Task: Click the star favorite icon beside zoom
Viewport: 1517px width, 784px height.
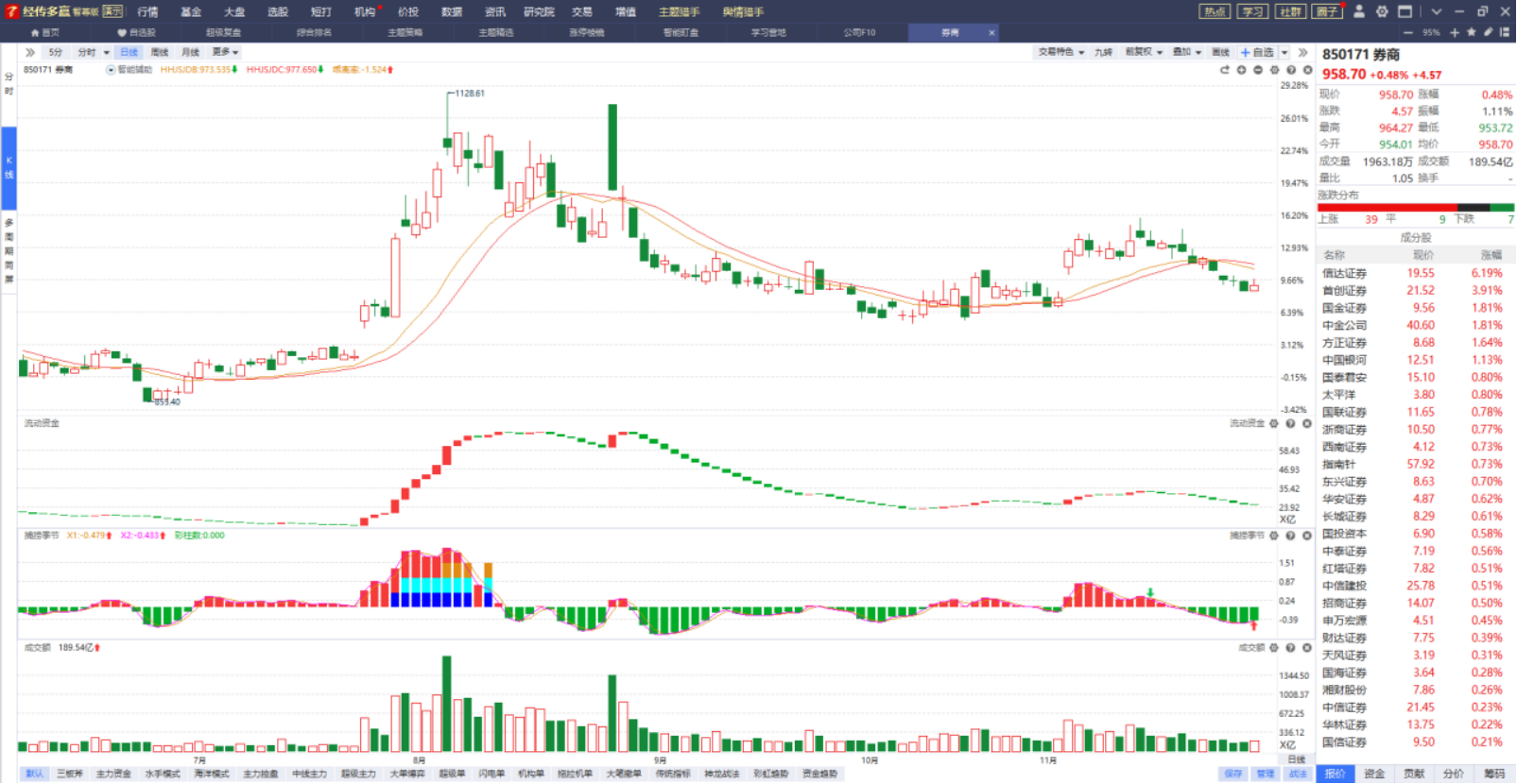Action: pyautogui.click(x=1472, y=32)
